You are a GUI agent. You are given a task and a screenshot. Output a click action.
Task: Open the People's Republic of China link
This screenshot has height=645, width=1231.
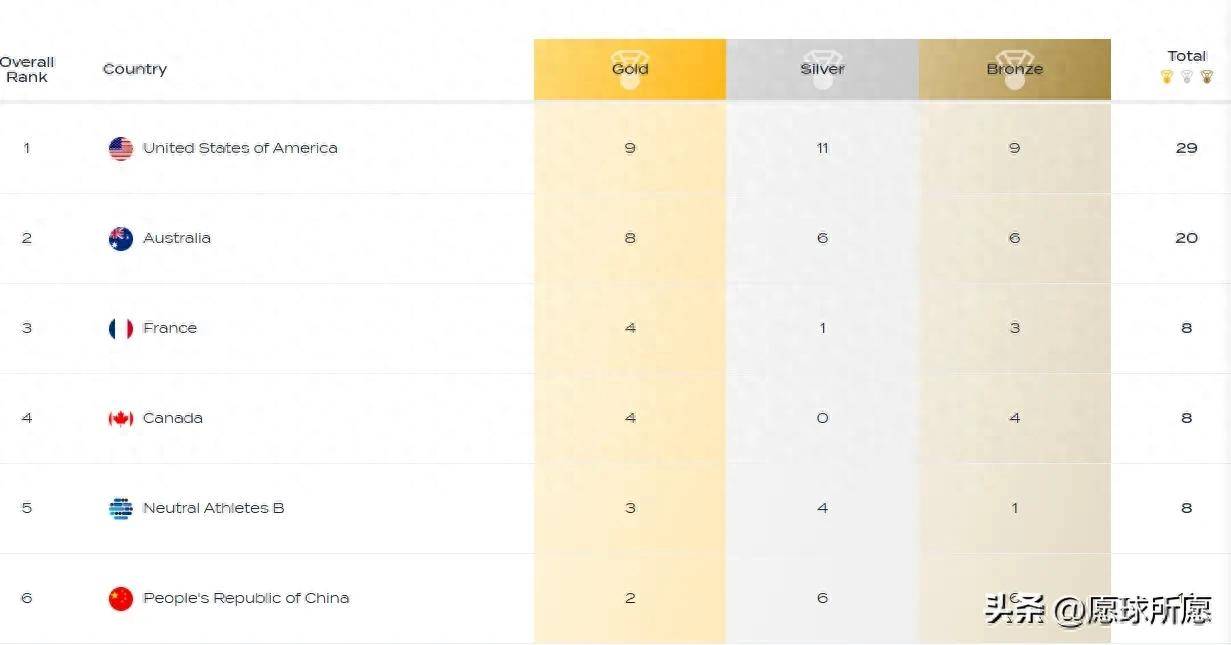tap(246, 598)
